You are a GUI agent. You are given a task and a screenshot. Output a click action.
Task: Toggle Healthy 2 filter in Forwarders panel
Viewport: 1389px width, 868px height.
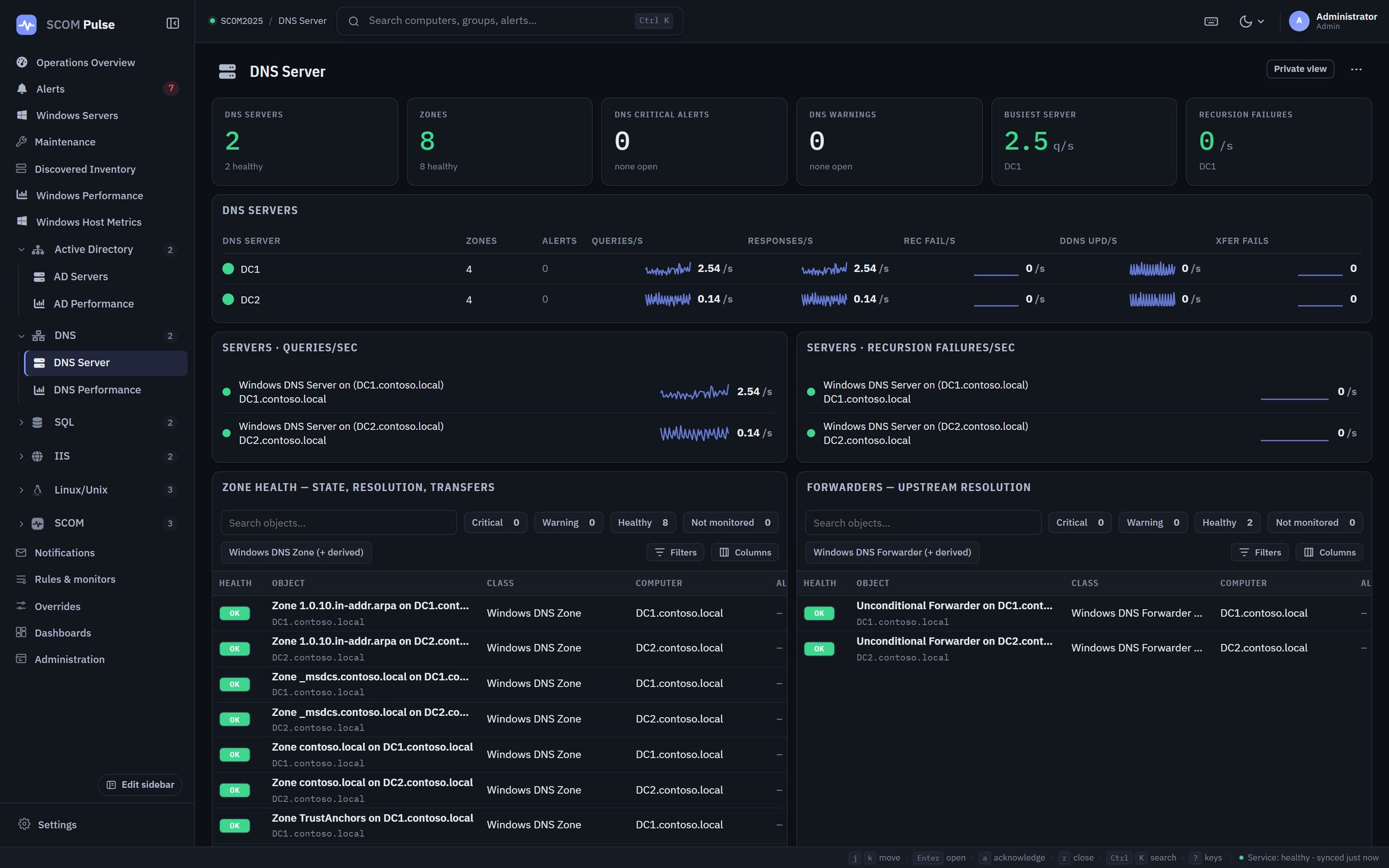tap(1227, 523)
